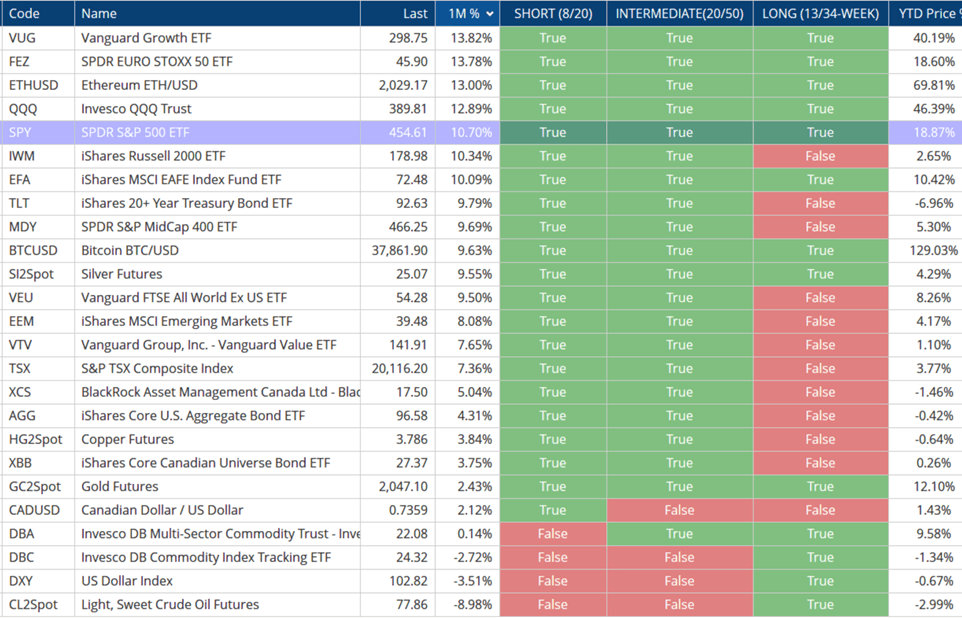Image resolution: width=962 pixels, height=618 pixels.
Task: Click the red False LONG cell for IWM
Action: (820, 156)
